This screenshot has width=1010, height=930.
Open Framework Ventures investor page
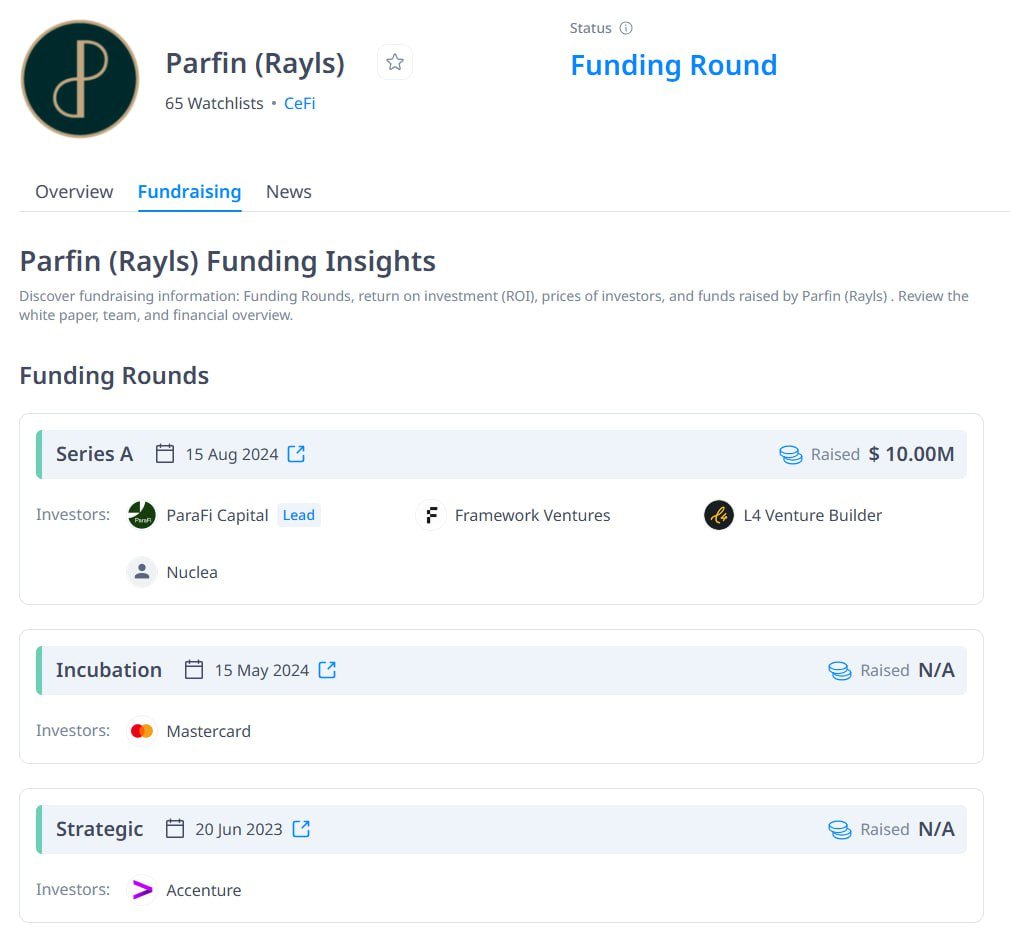(x=532, y=515)
